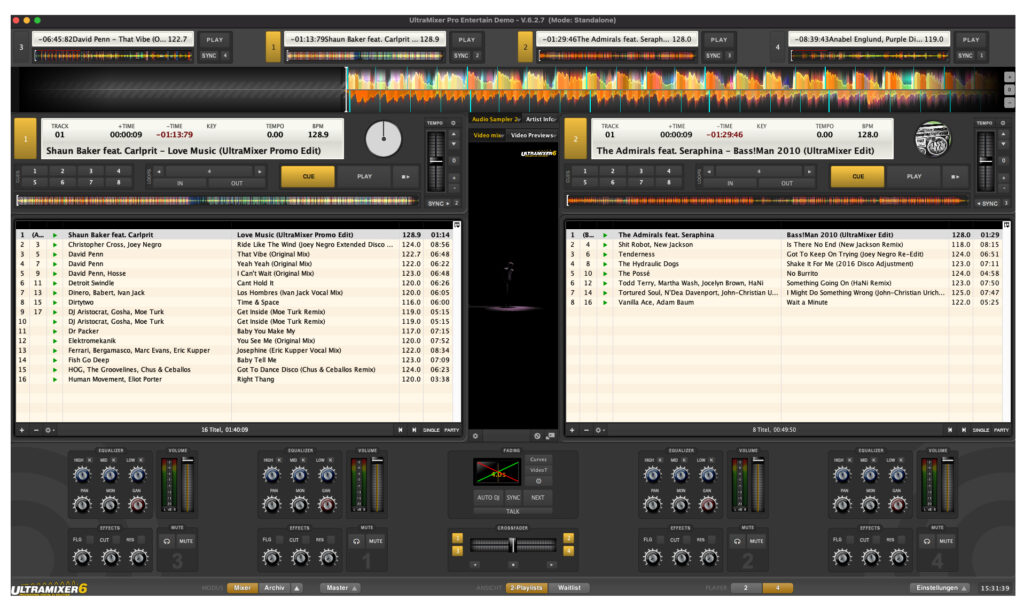Toggle the FLG effect on deck 3
The height and width of the screenshot is (614, 1024).
pos(77,540)
